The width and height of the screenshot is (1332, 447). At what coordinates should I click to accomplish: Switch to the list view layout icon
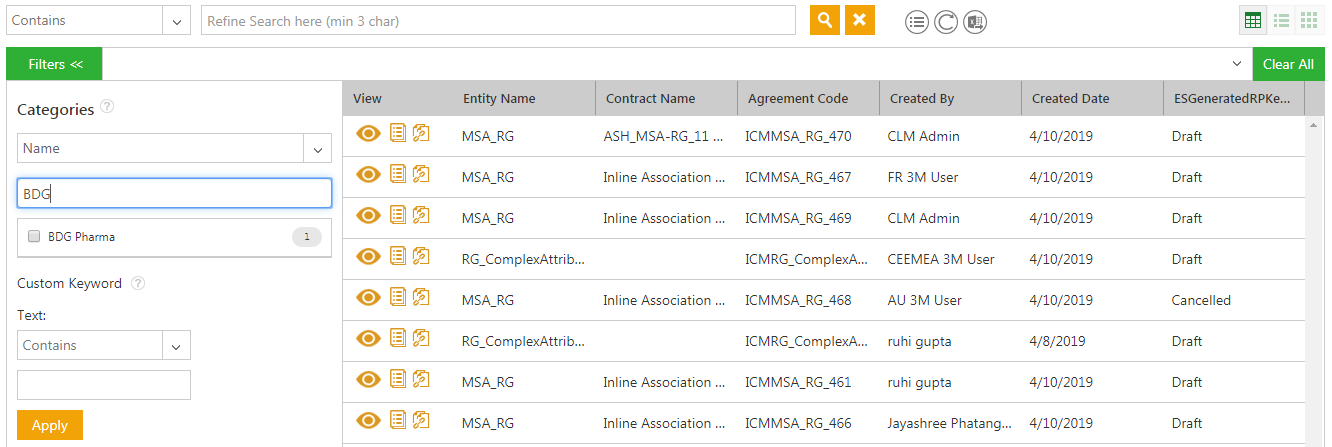1281,20
